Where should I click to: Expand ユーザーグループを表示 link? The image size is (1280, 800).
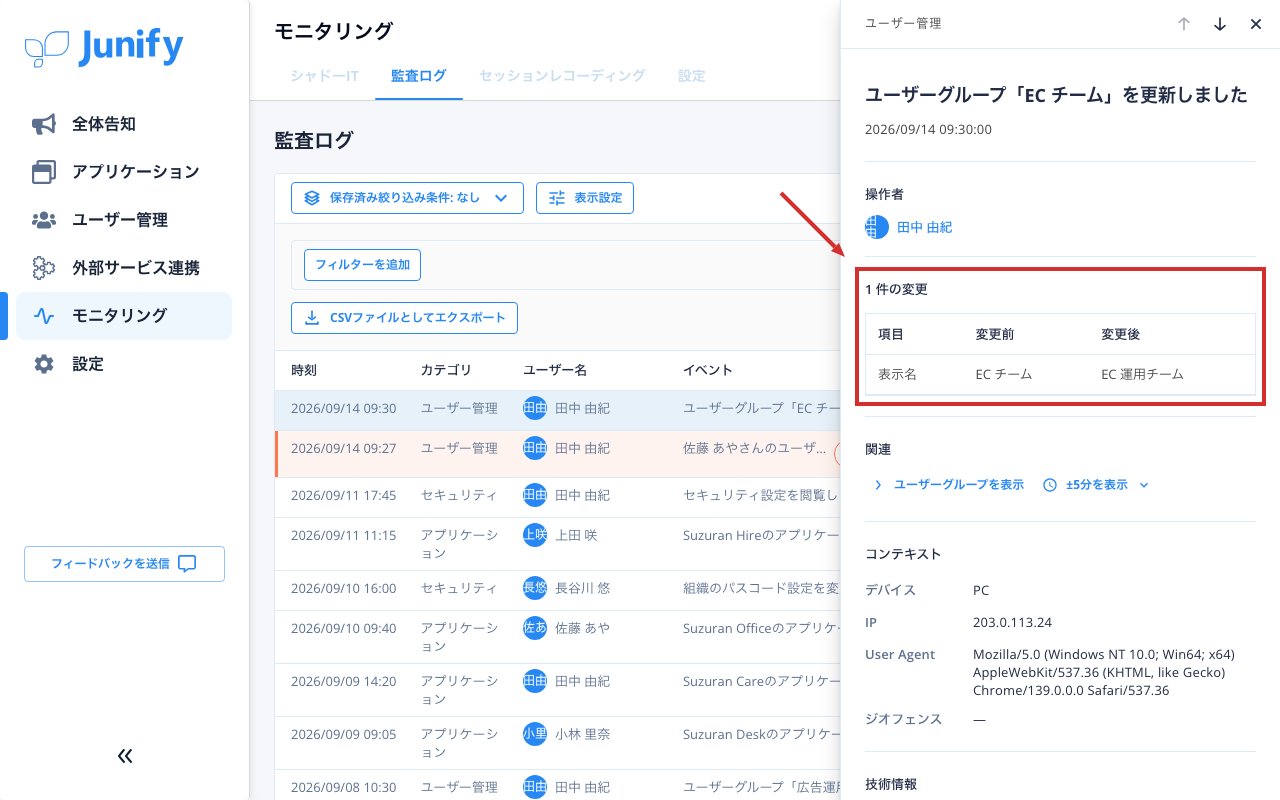coord(948,485)
